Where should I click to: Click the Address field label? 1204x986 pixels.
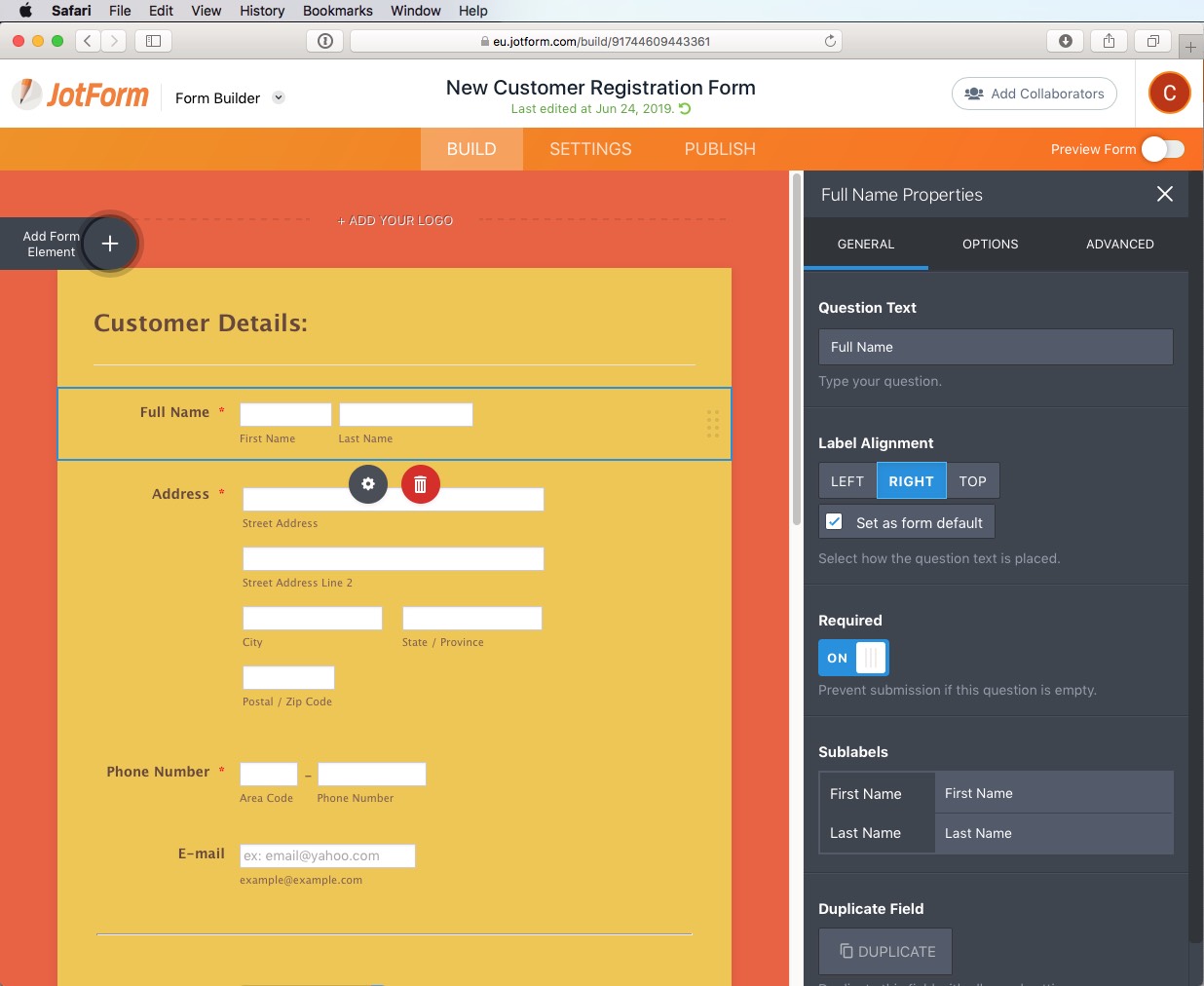180,494
